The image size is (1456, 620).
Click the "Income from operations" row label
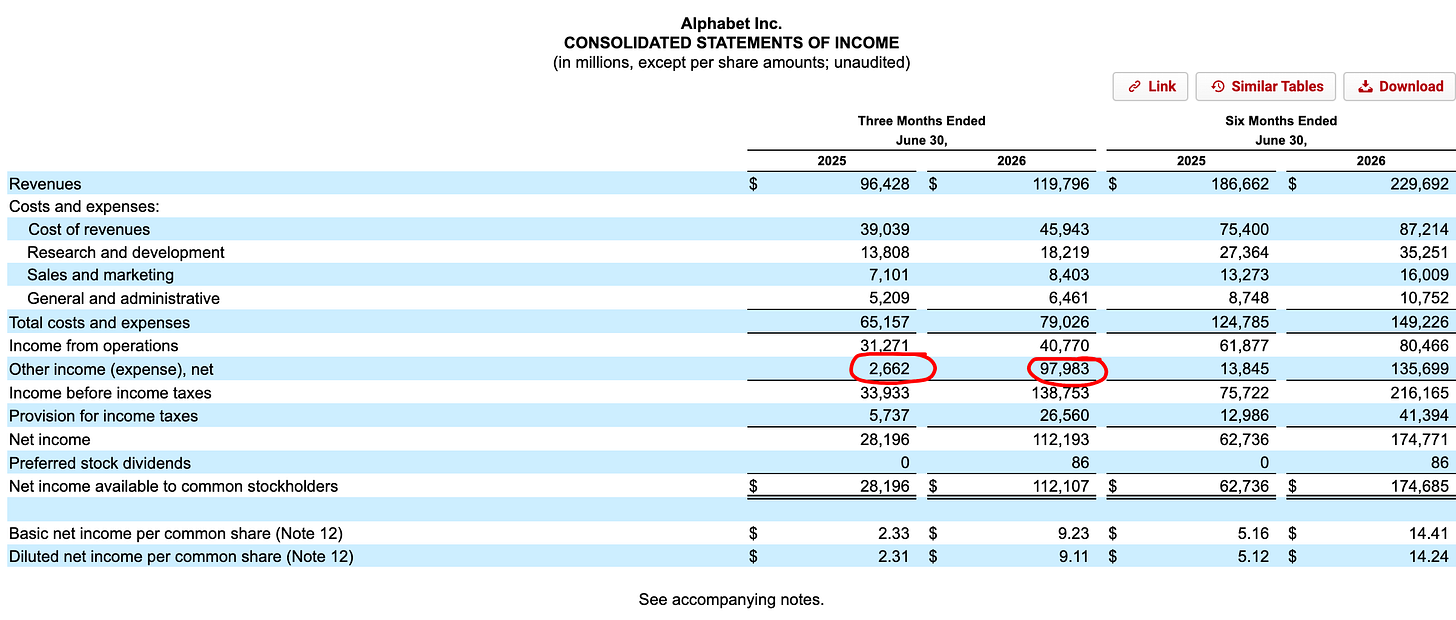pos(94,346)
